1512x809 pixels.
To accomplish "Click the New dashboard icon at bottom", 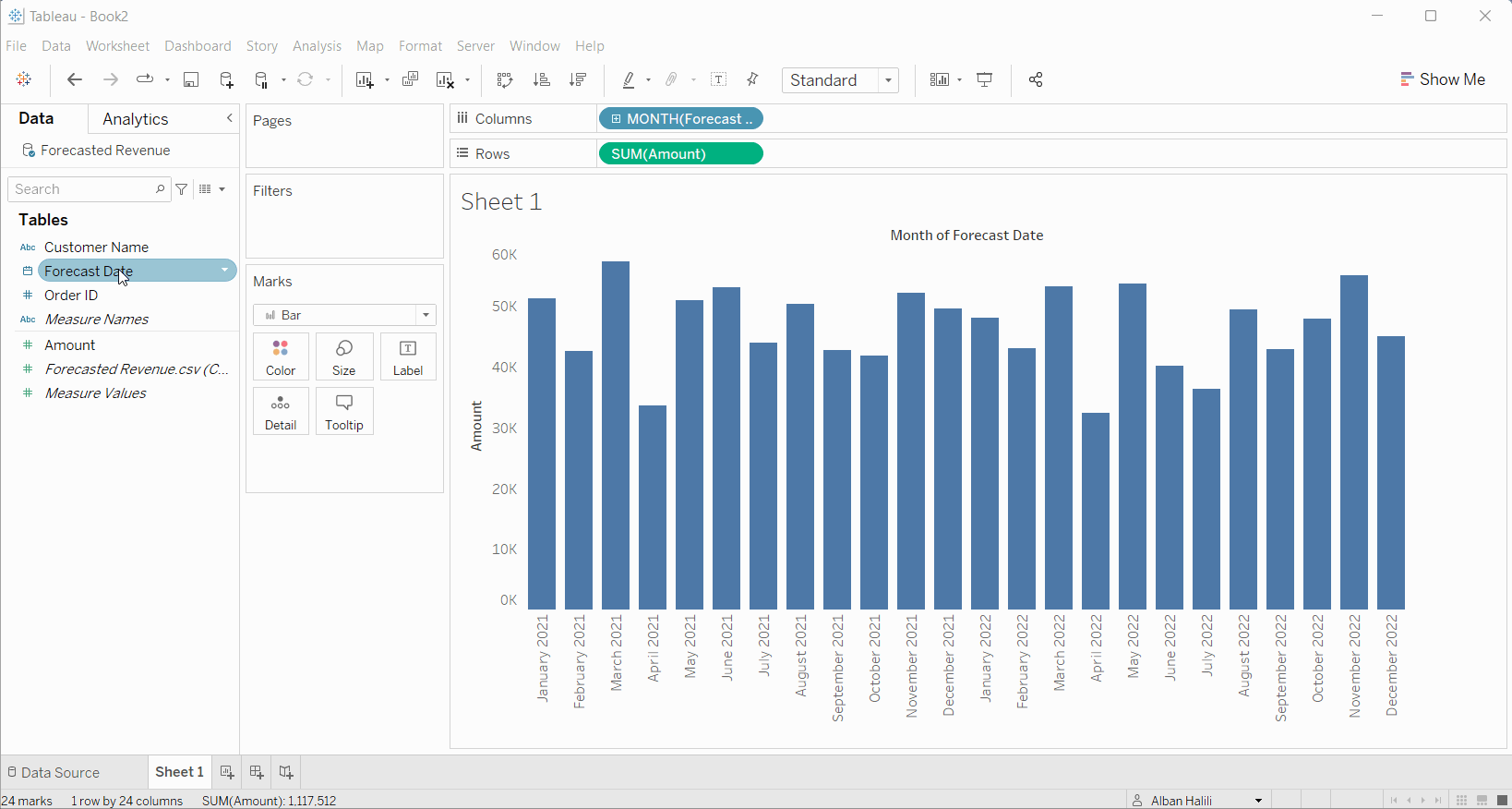I will 257,772.
